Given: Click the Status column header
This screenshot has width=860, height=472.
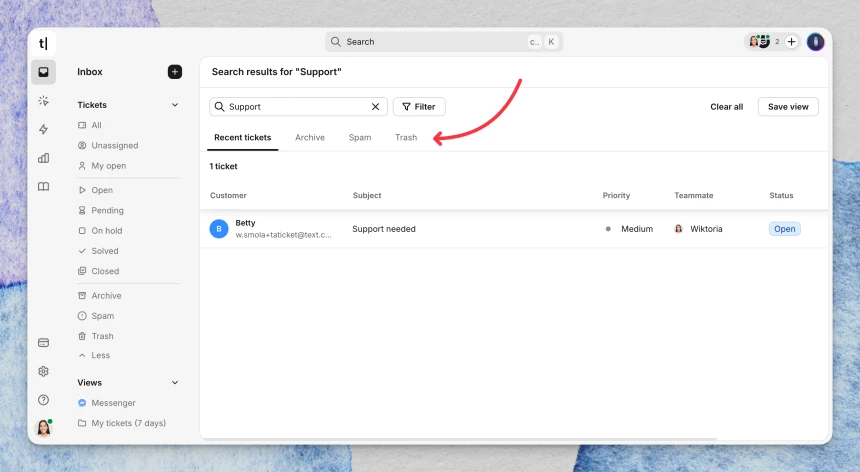Looking at the screenshot, I should 781,196.
